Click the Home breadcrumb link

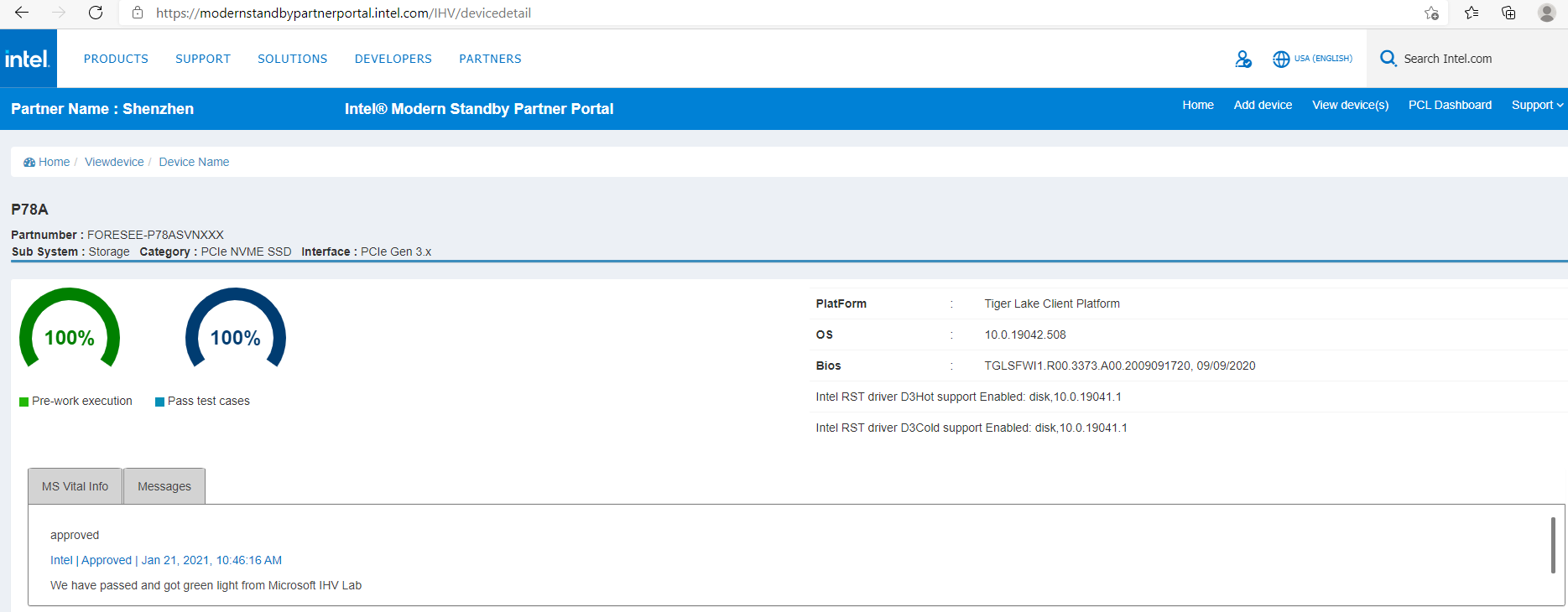(x=54, y=162)
